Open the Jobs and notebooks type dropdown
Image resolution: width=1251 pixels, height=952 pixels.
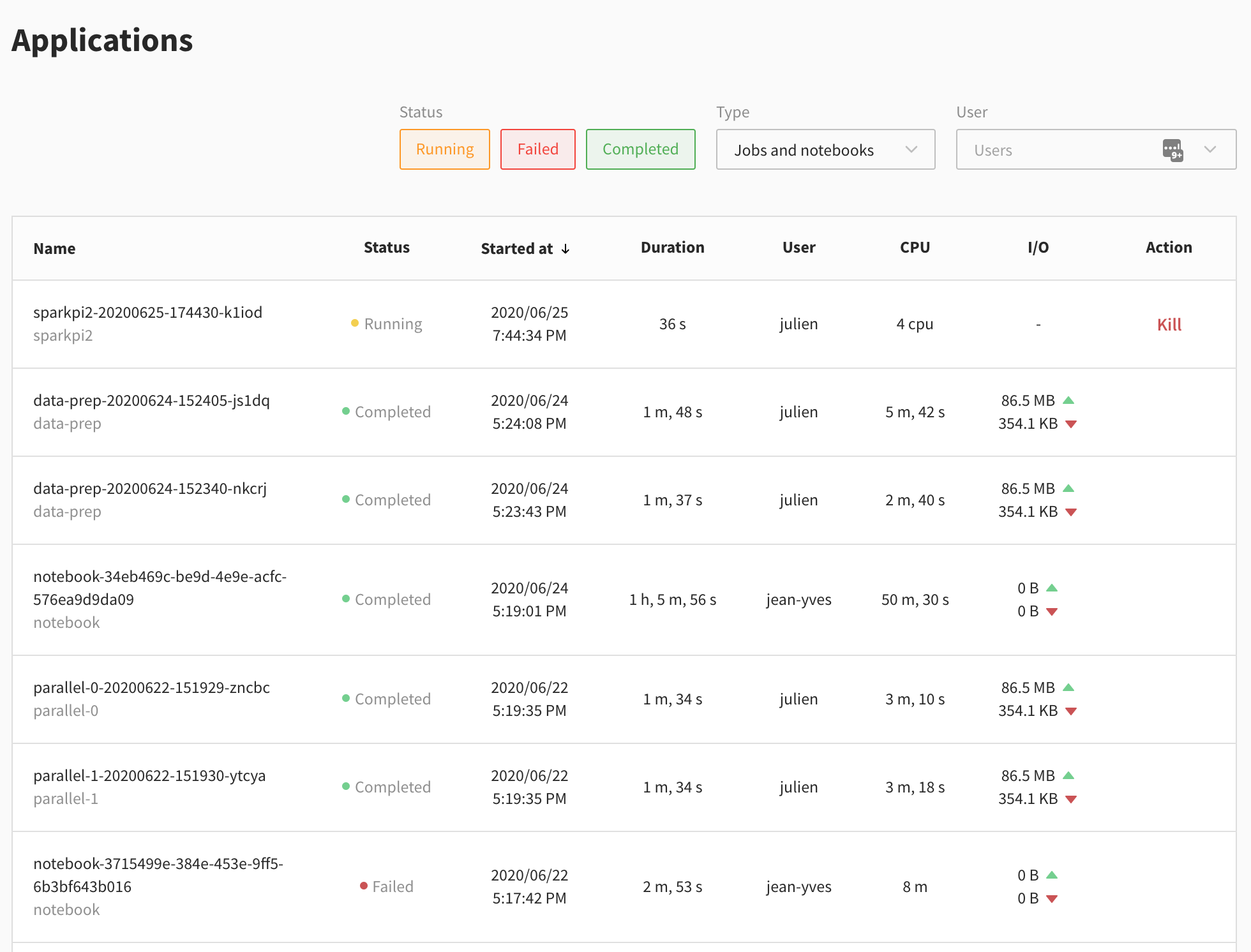click(825, 149)
